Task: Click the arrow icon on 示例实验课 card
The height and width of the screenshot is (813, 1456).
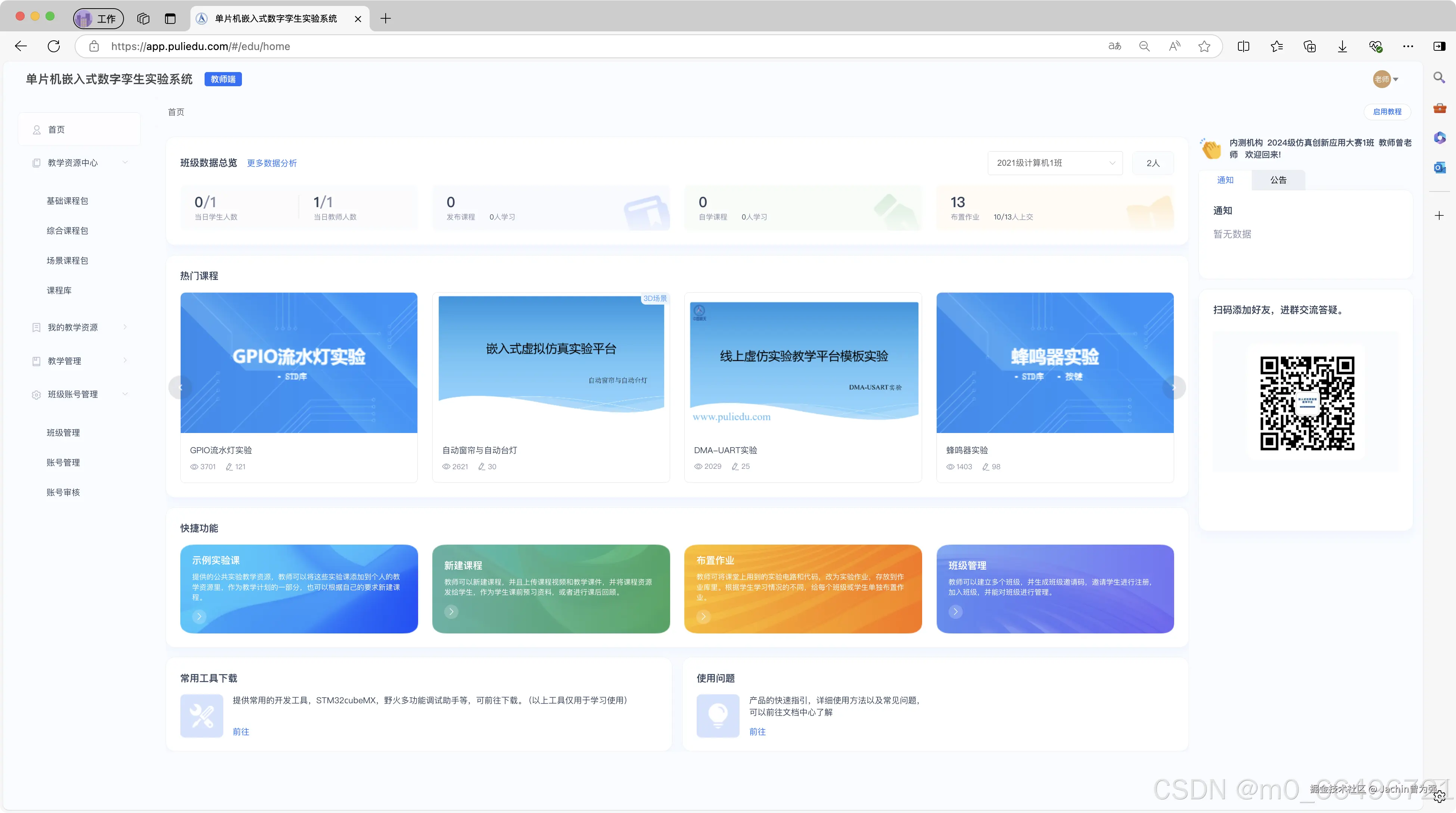Action: [x=199, y=616]
